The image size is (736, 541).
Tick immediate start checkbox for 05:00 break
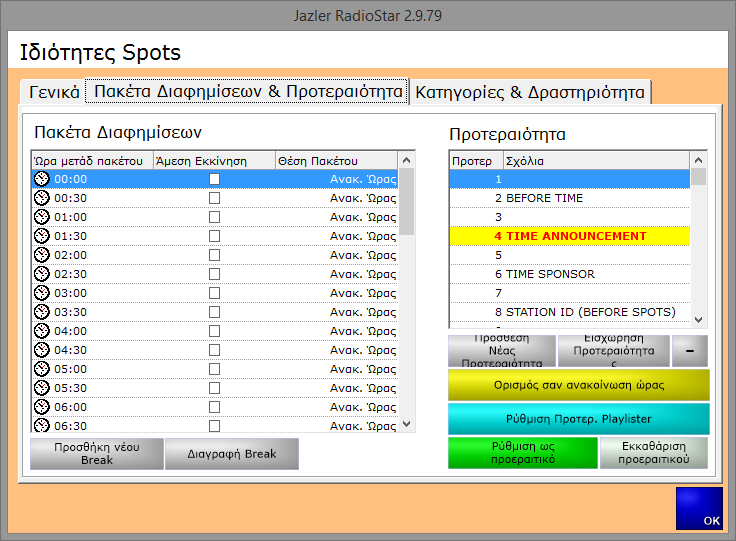215,369
